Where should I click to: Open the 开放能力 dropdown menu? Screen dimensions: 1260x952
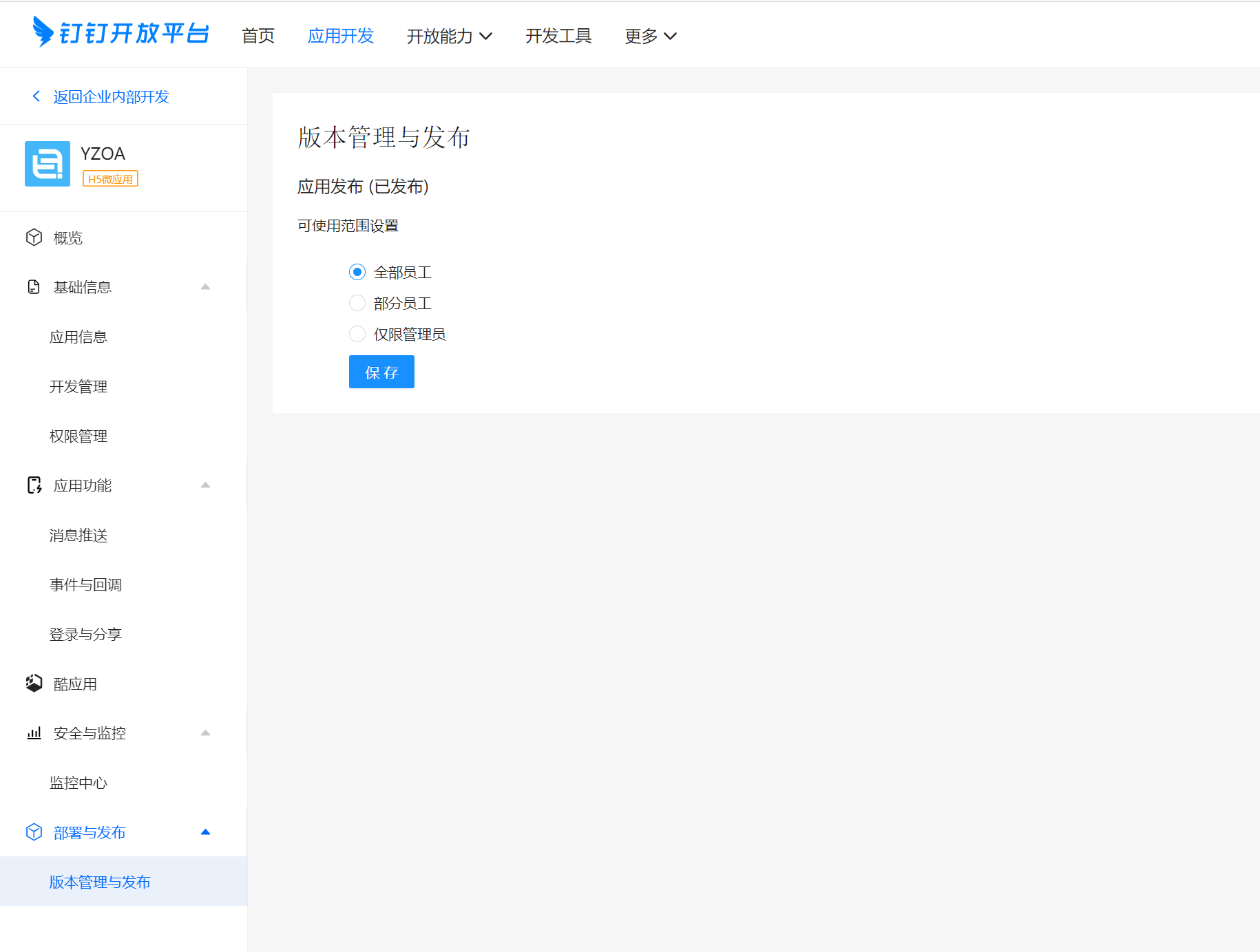(x=449, y=36)
